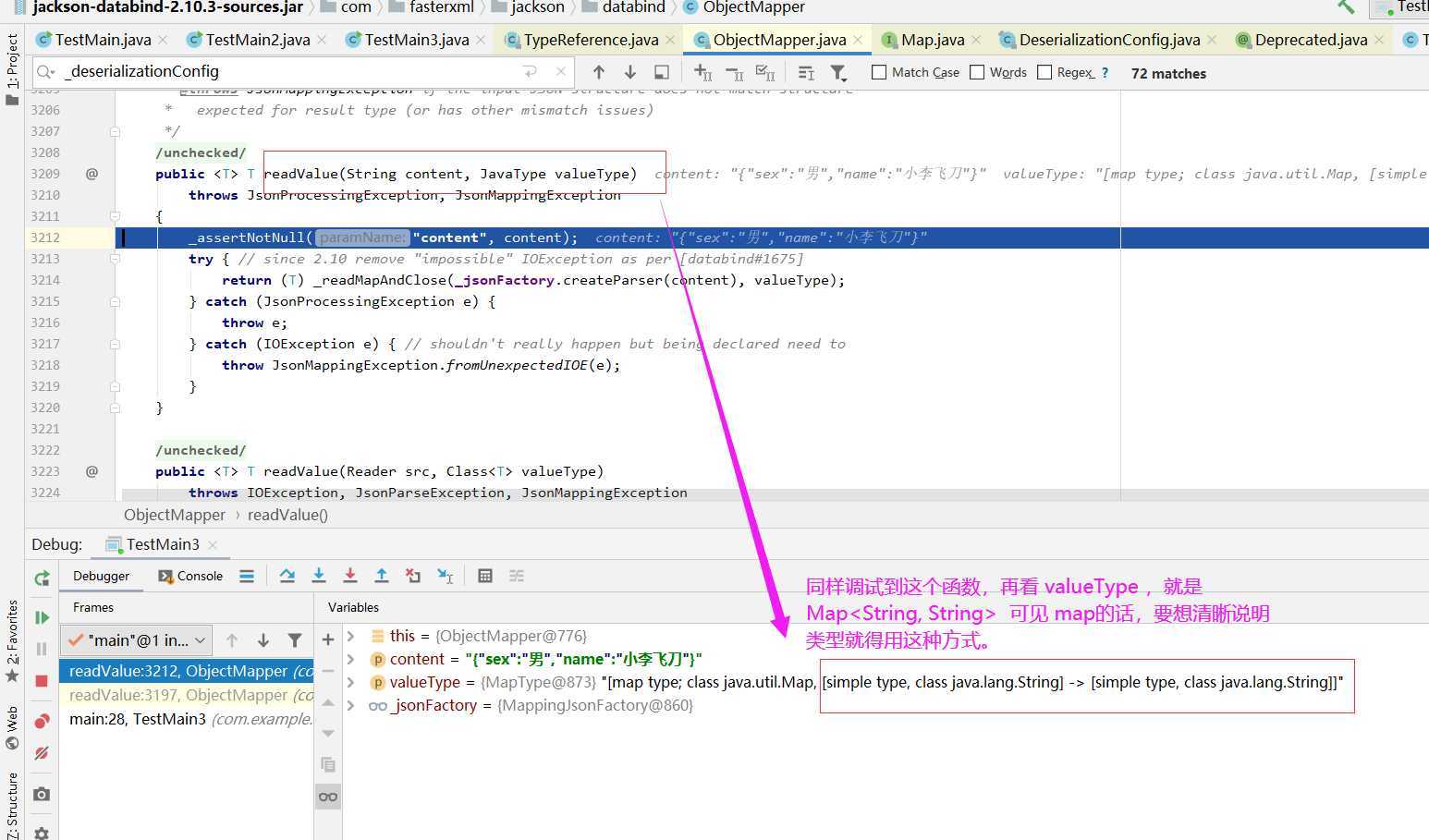Run to cursor icon
Viewport: 1429px width, 840px height.
[445, 576]
